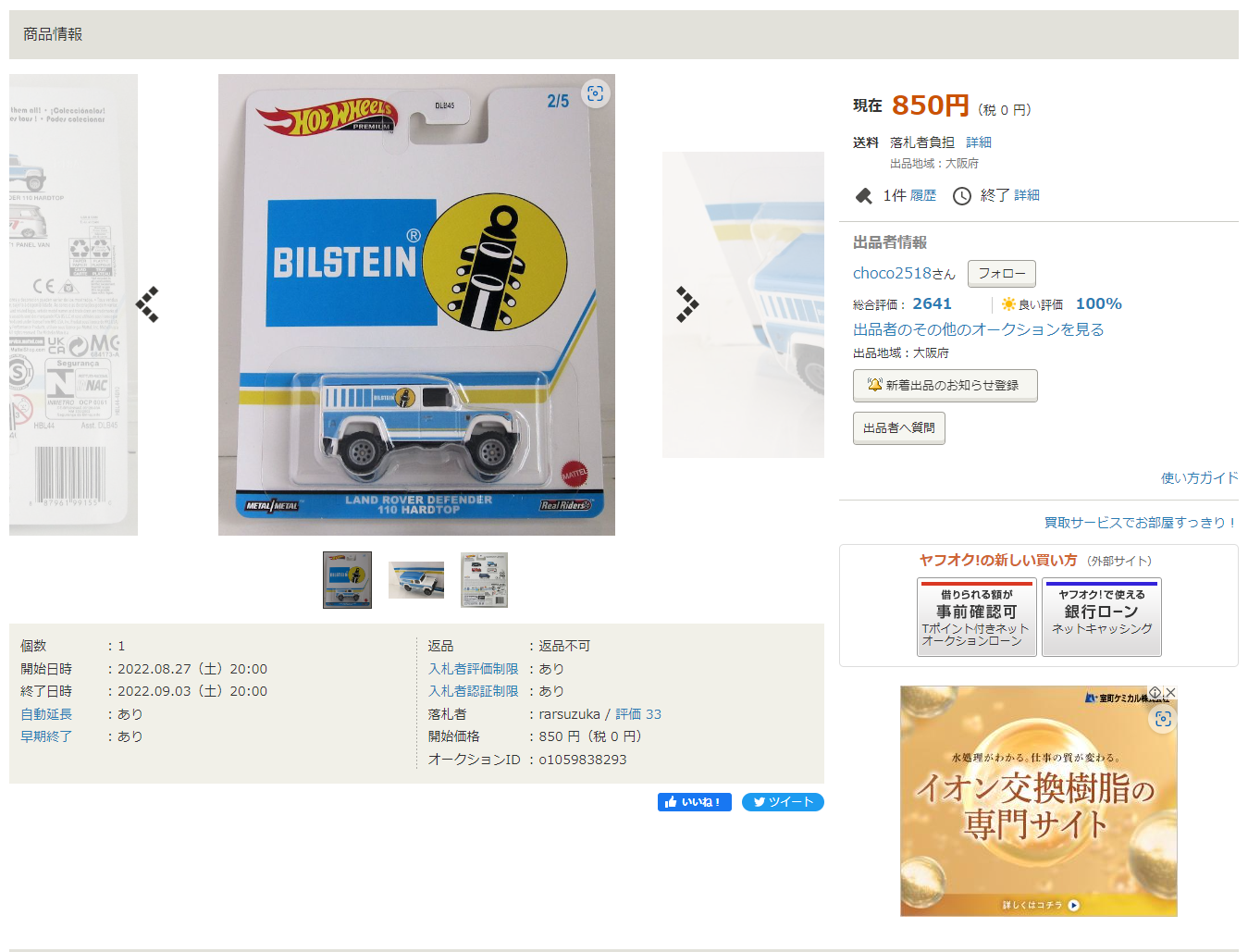1248x952 pixels.
Task: Open the 使い方ガイド link
Action: (x=1200, y=477)
